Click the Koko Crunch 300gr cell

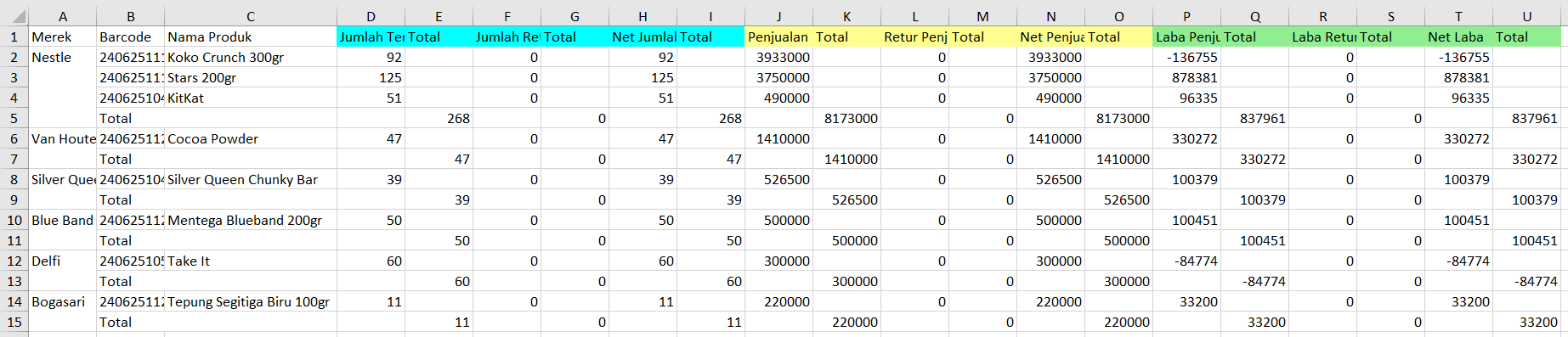pos(251,57)
